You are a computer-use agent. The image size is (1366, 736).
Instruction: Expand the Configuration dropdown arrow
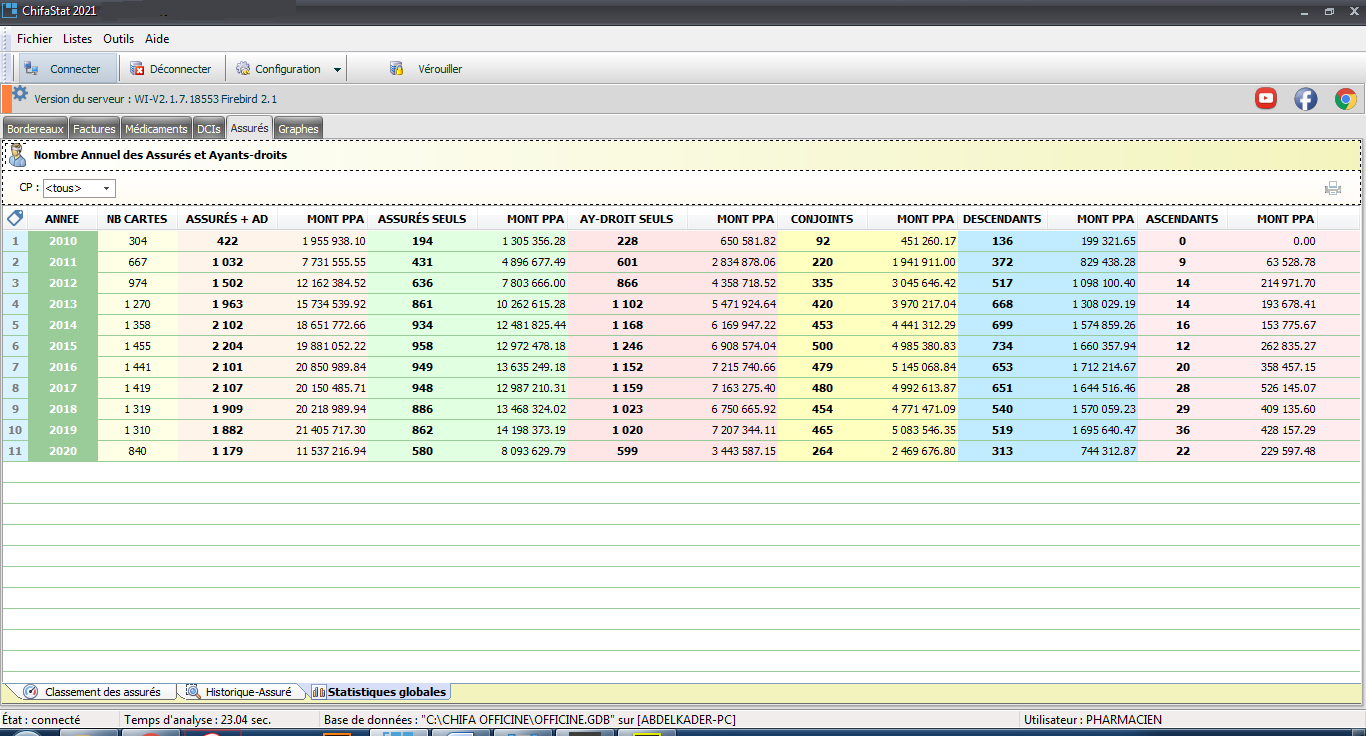(337, 70)
